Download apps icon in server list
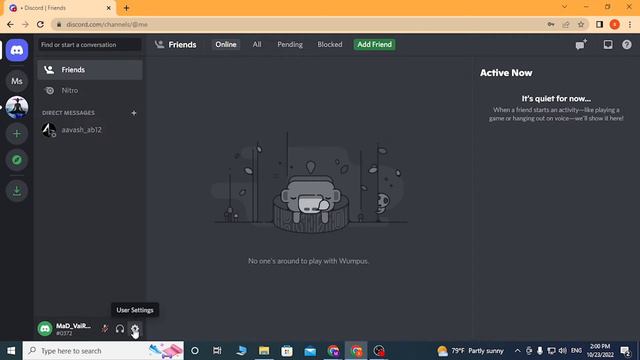 pyautogui.click(x=17, y=191)
